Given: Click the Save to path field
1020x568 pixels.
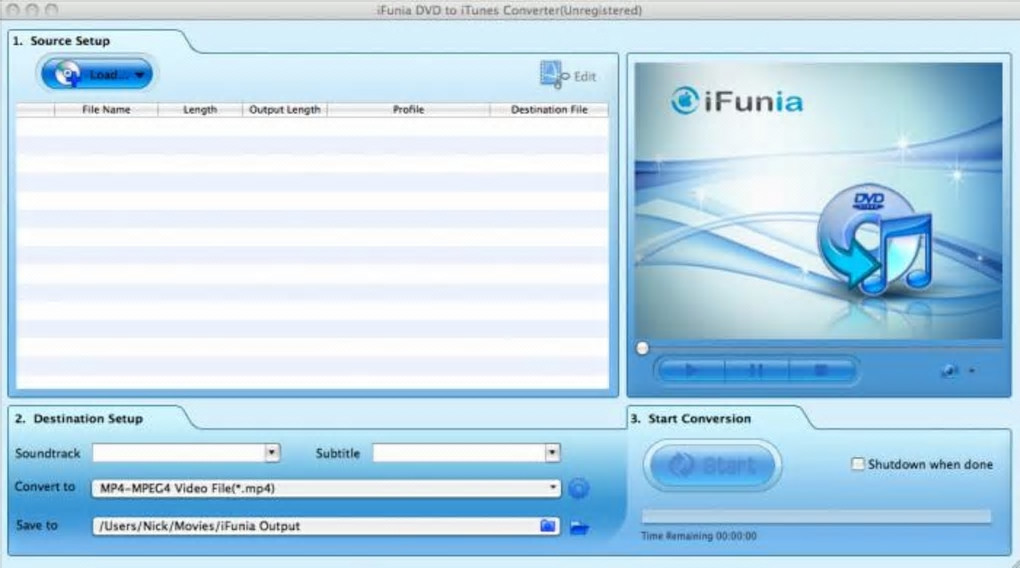Looking at the screenshot, I should click(x=326, y=526).
